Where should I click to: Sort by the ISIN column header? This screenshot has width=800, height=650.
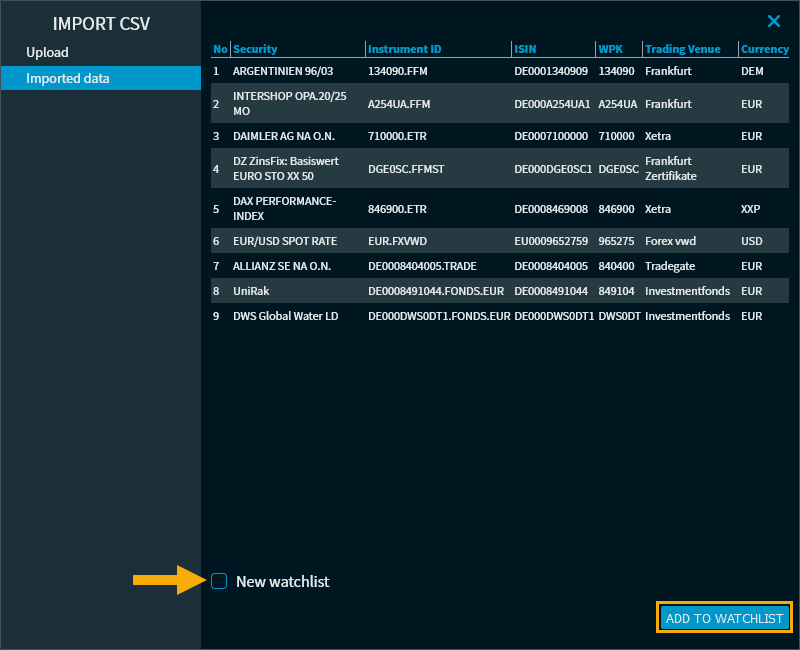[x=525, y=49]
